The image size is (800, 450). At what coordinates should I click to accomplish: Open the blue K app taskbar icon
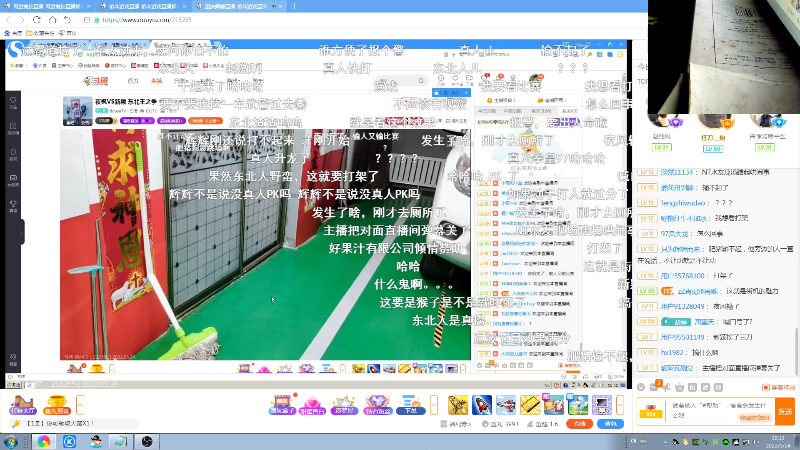coord(69,441)
